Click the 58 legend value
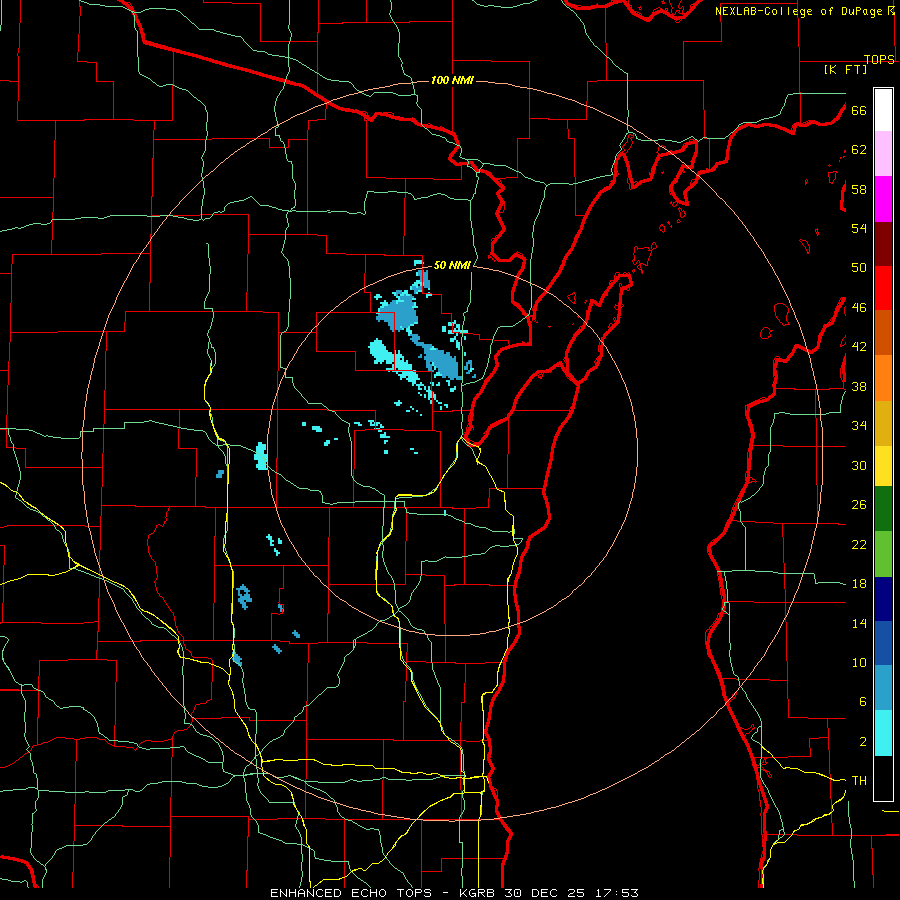The image size is (900, 900). tap(859, 189)
